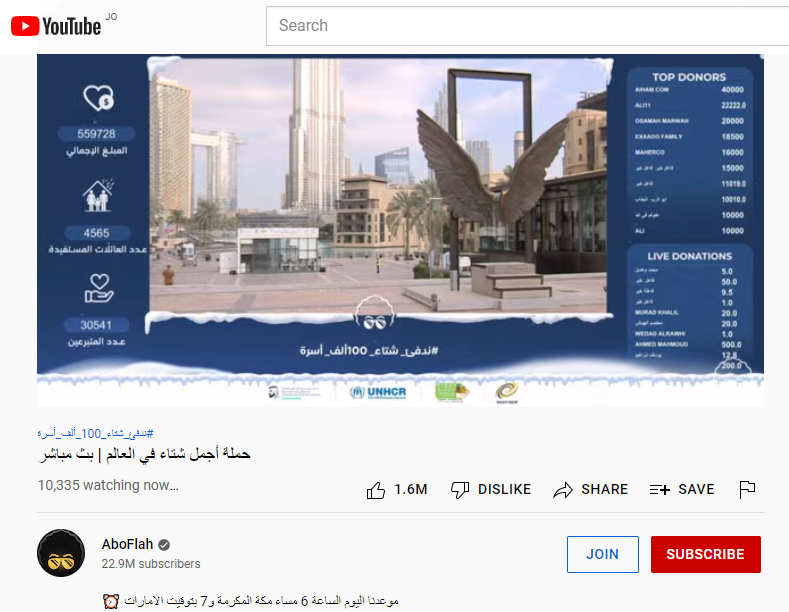The width and height of the screenshot is (789, 612).
Task: Click the top donor amount 40000
Action: pos(732,90)
